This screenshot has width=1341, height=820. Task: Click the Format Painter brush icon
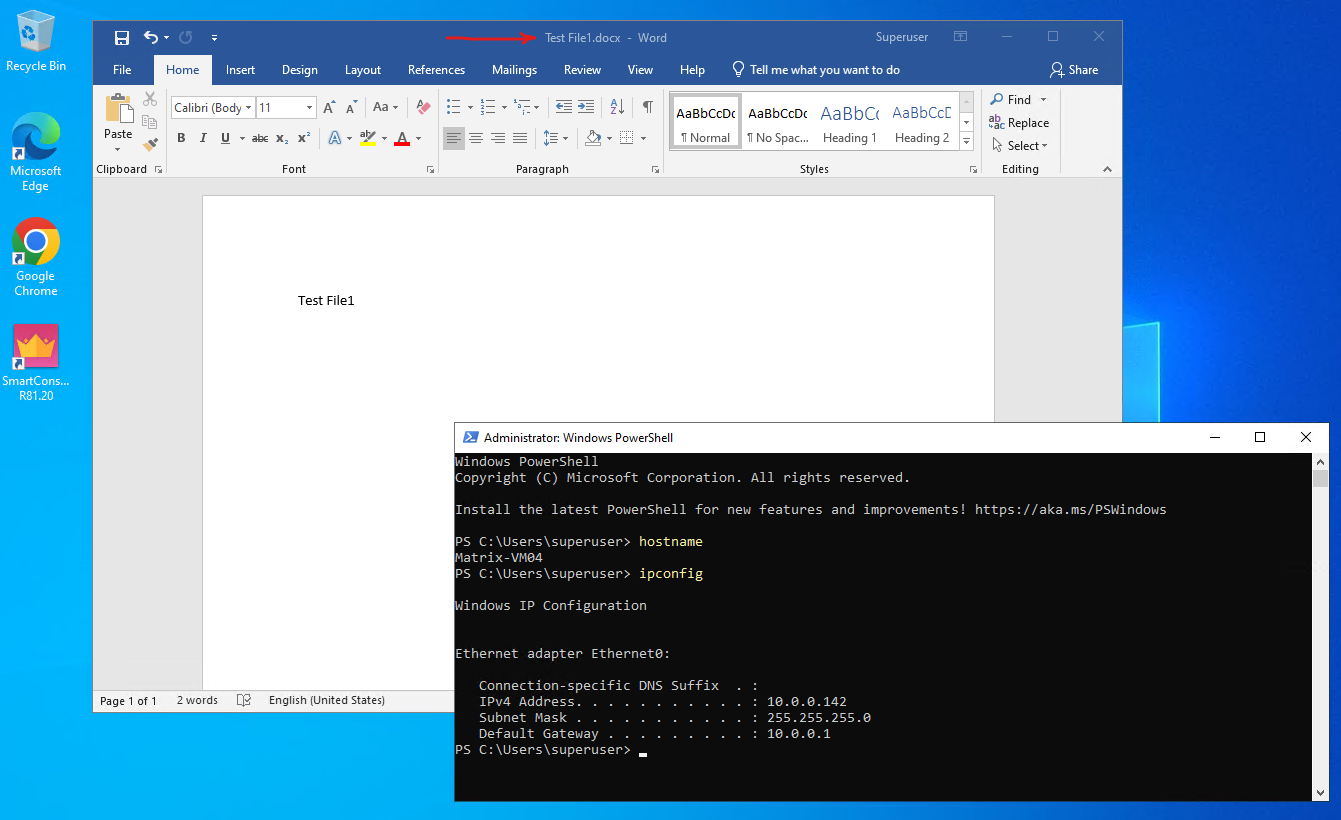coord(150,145)
